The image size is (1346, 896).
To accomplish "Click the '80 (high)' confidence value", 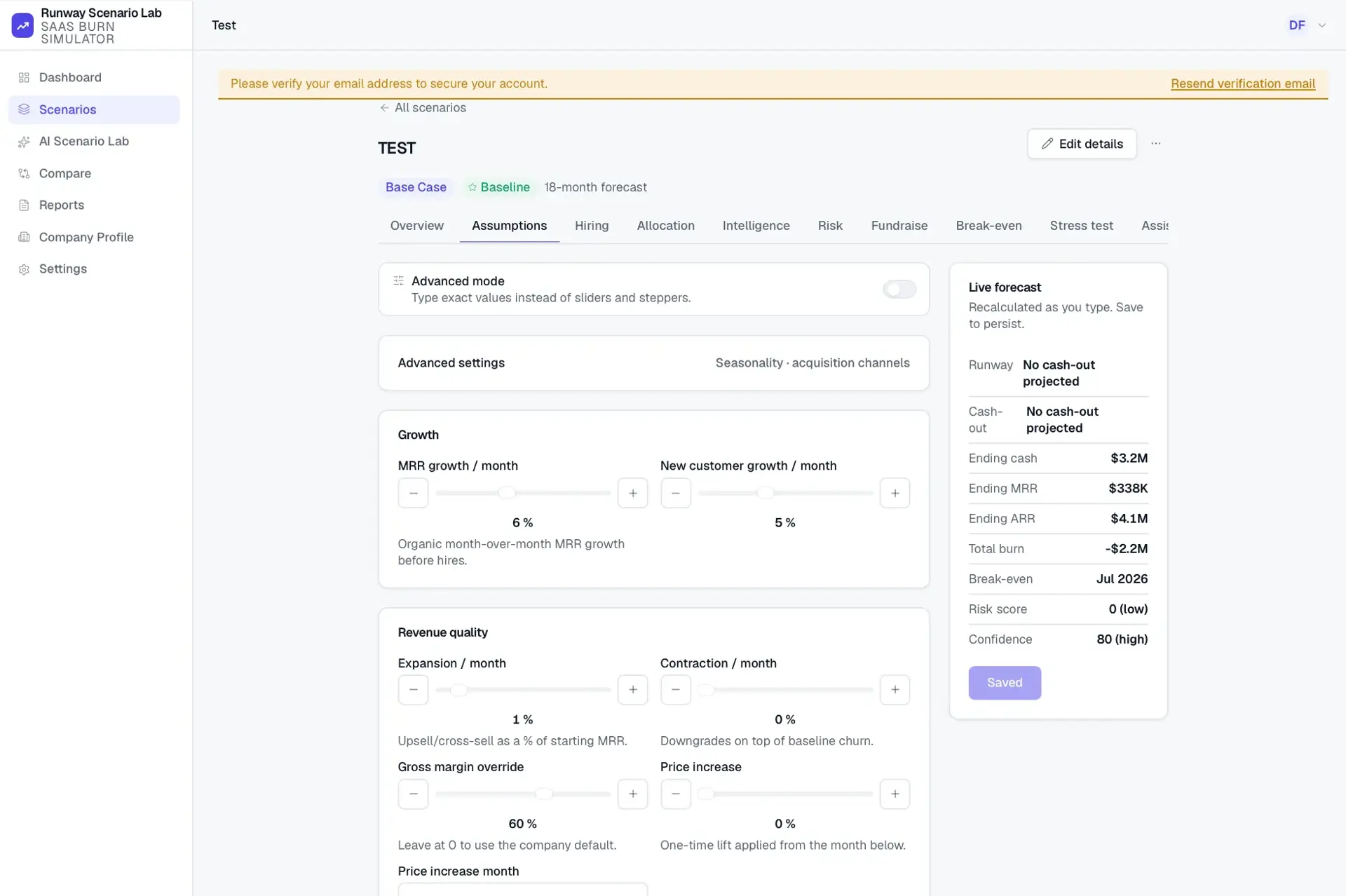I will point(1122,639).
